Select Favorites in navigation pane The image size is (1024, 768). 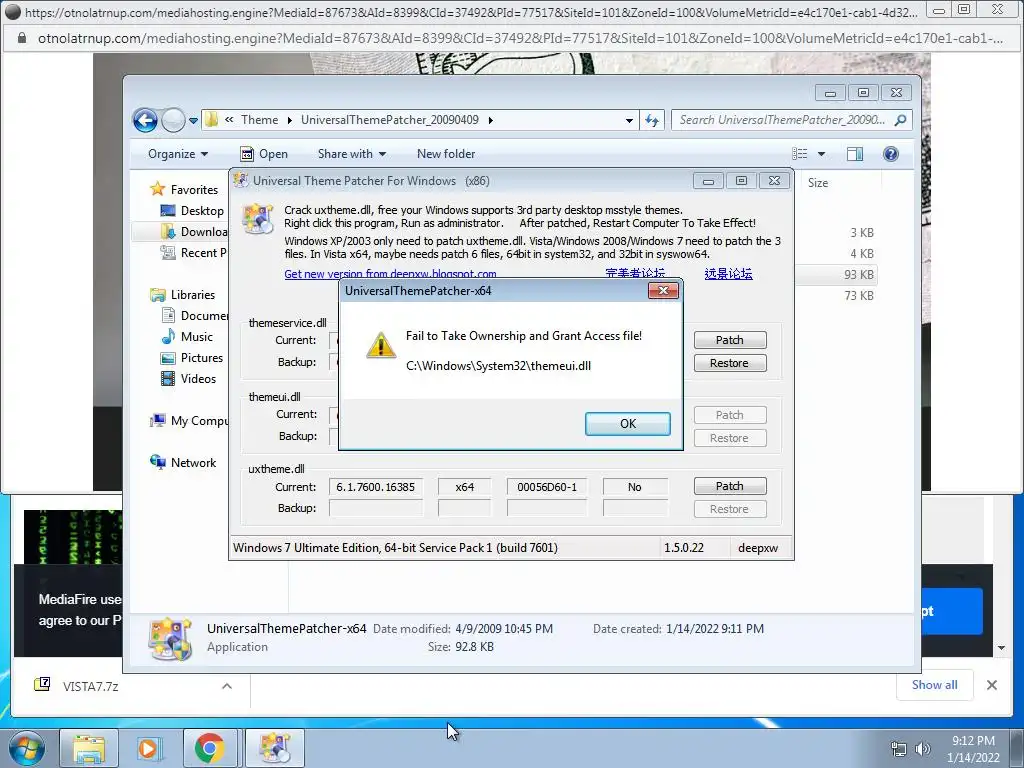coord(194,189)
